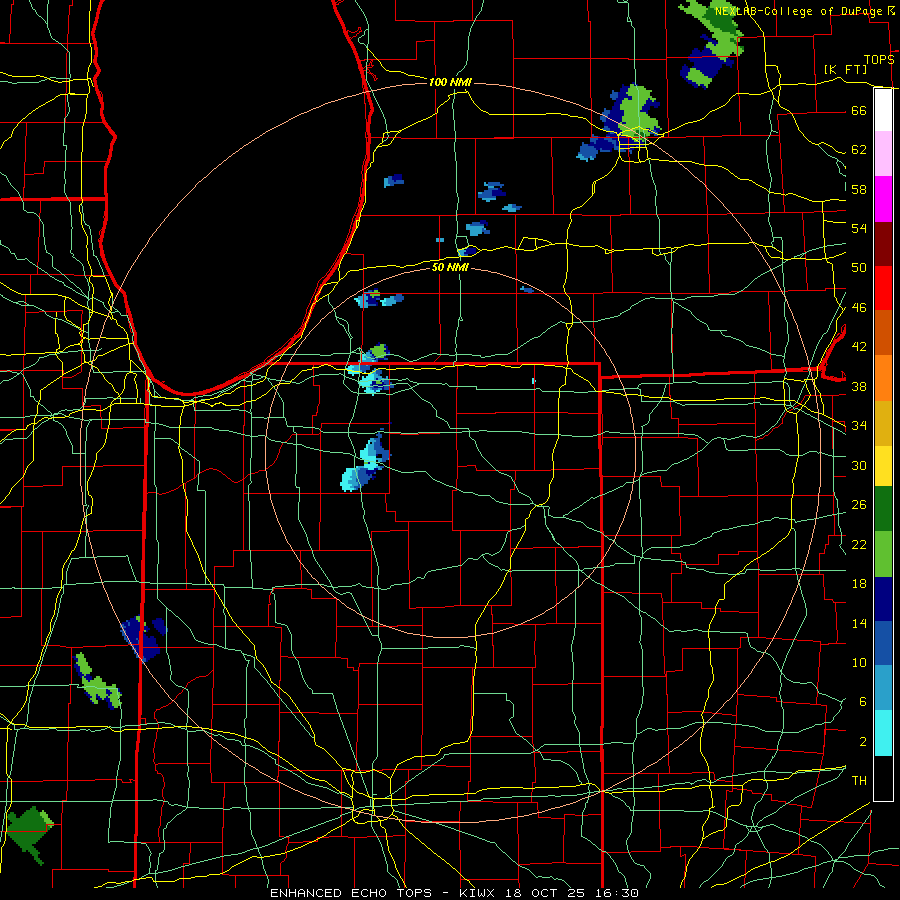
Task: Pick the maroon swatch on the color scale
Action: (x=883, y=243)
